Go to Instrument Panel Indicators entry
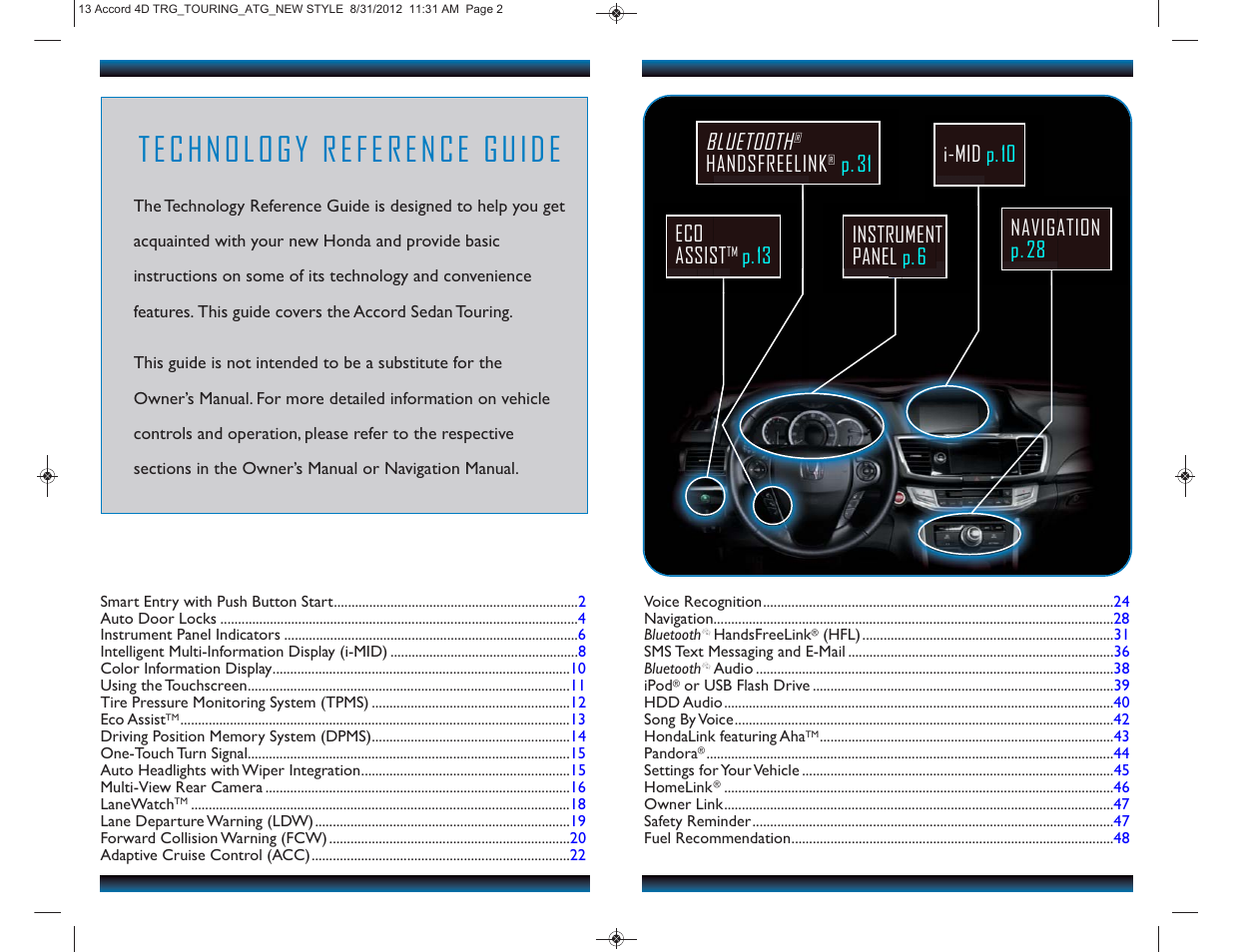The image size is (1233, 952). [342, 635]
